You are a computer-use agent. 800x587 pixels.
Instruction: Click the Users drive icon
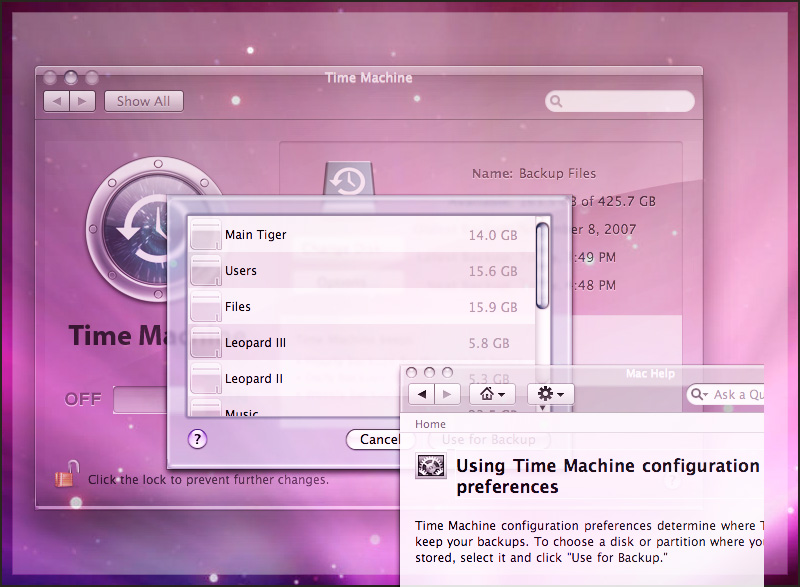(x=206, y=270)
